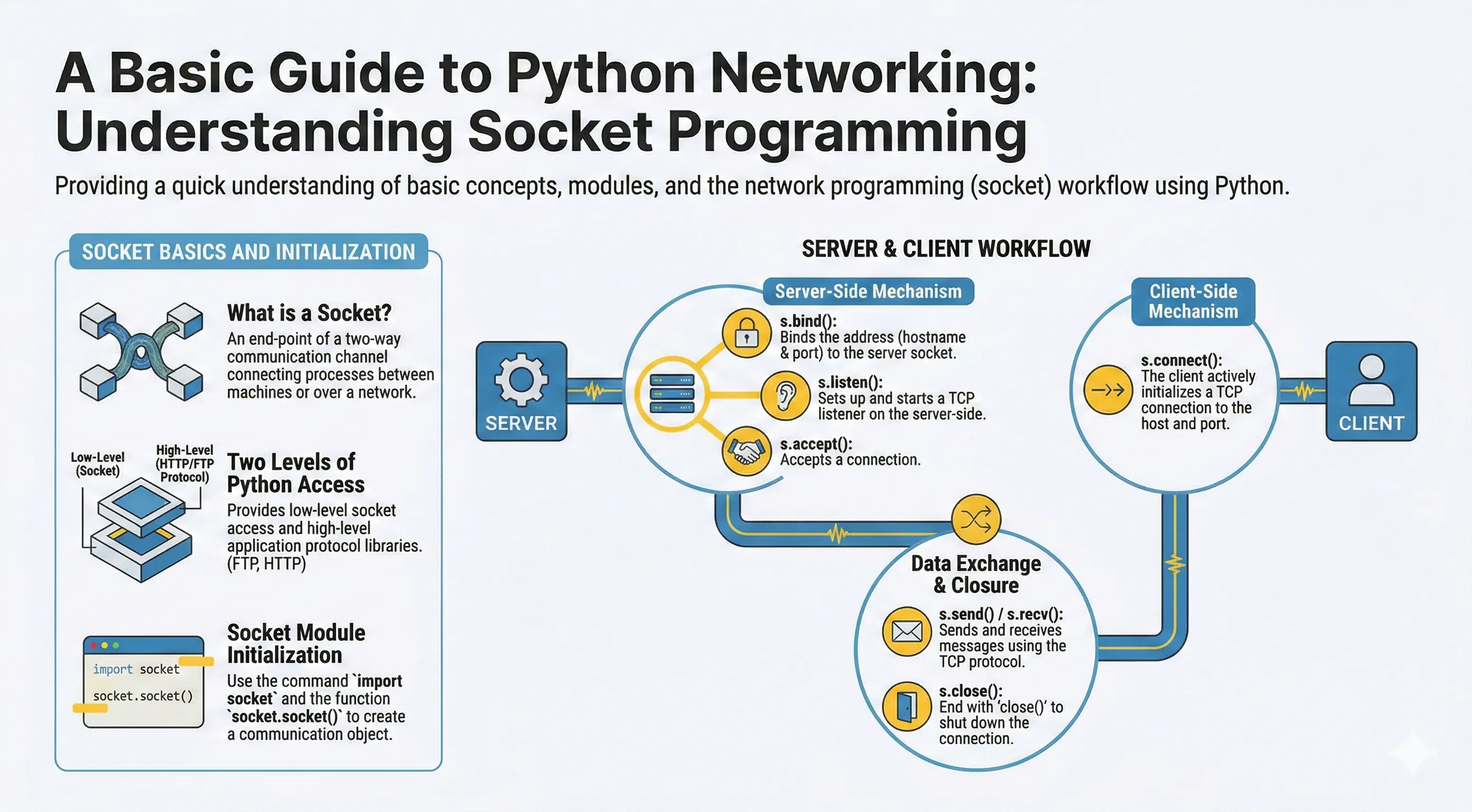Click text 'Accepts a connection.'
Viewport: 1472px width, 812px height.
850,460
